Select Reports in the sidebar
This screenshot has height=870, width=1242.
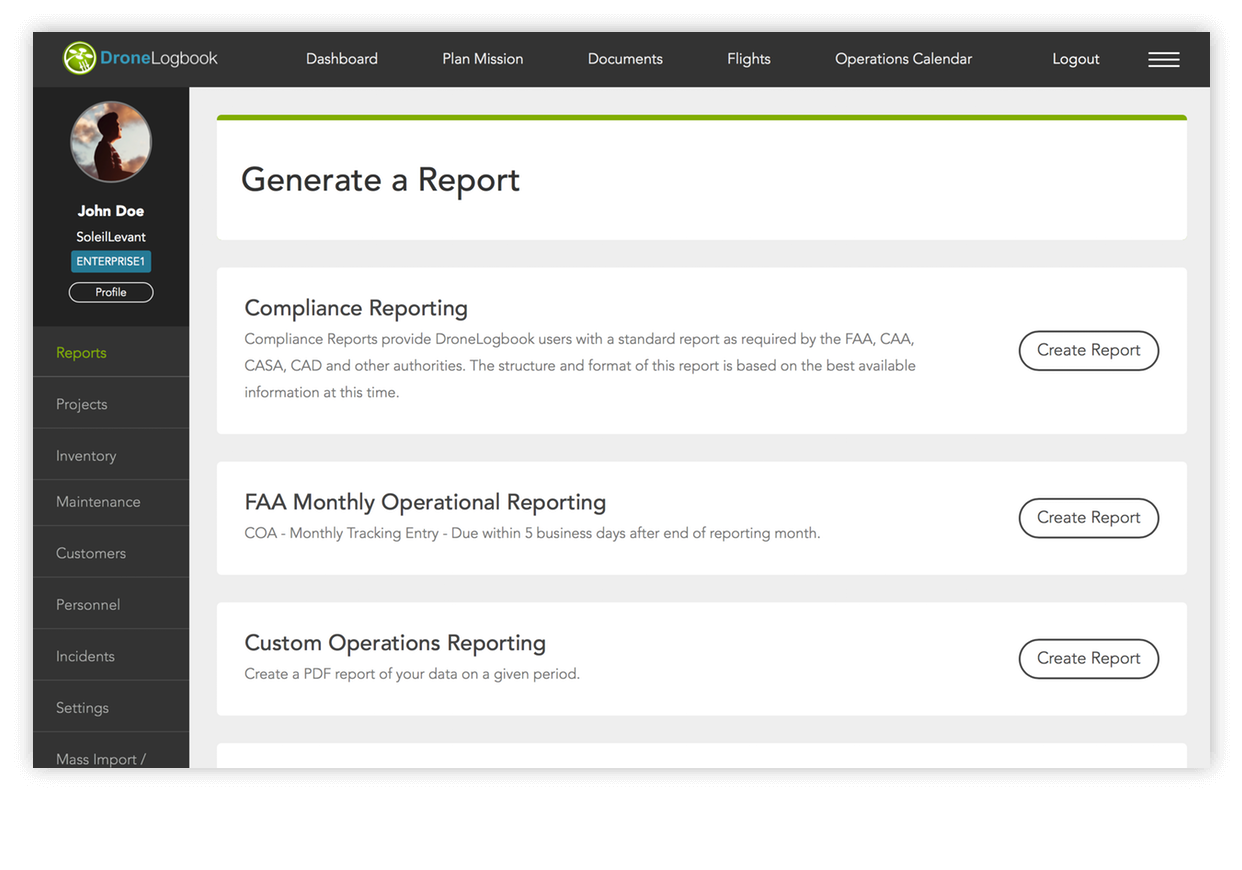coord(82,353)
